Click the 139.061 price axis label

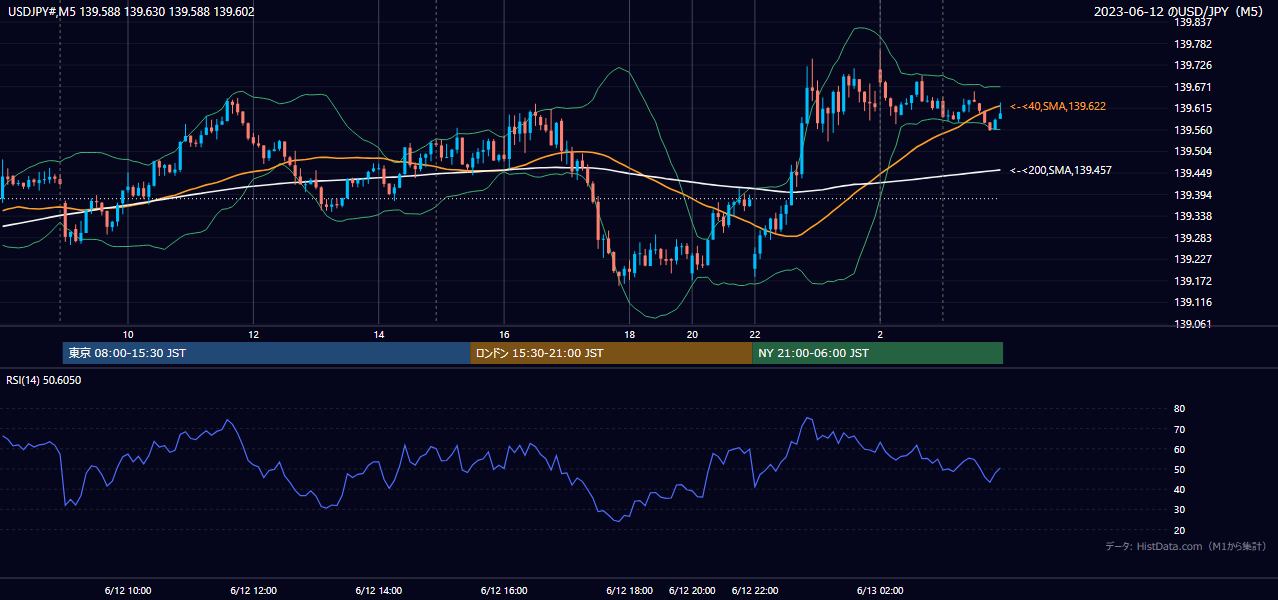point(1193,324)
